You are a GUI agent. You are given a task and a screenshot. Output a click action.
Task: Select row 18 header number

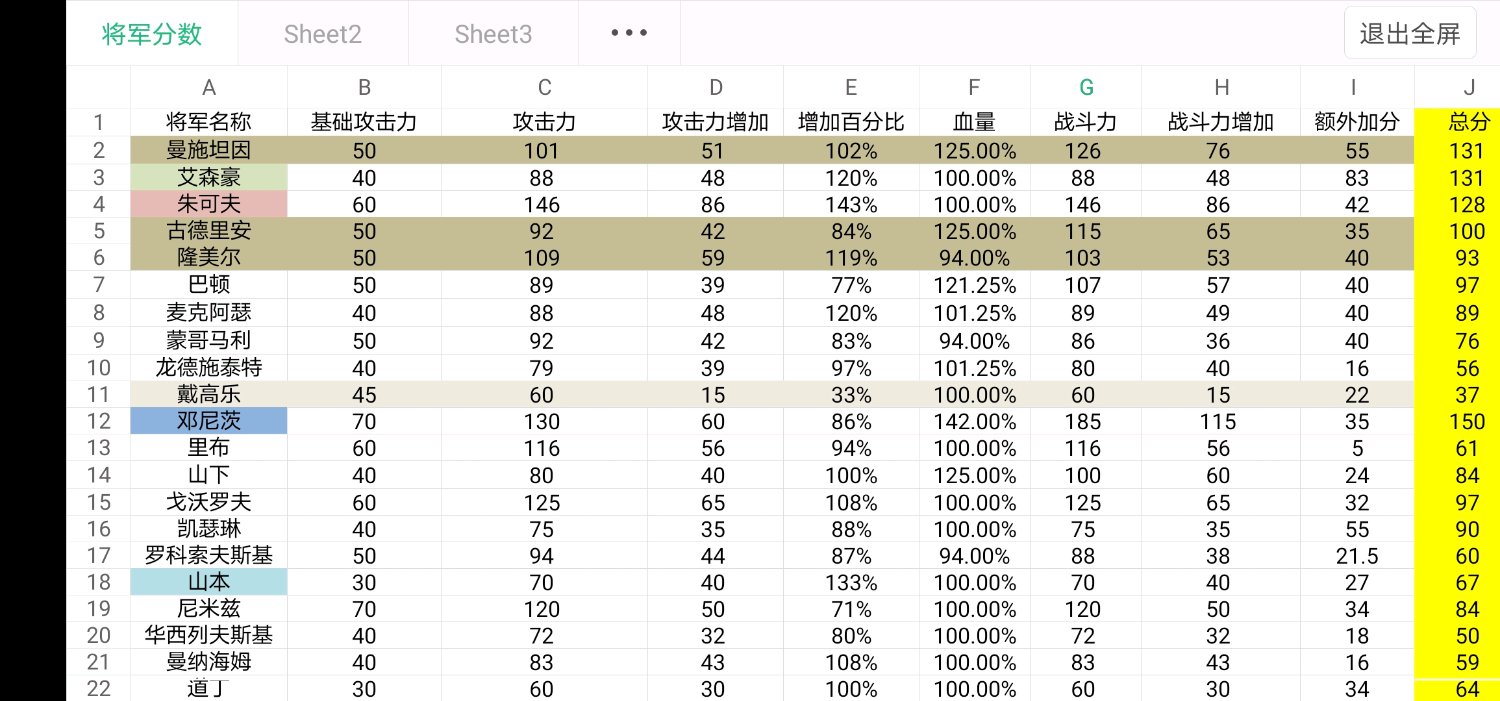[x=99, y=582]
